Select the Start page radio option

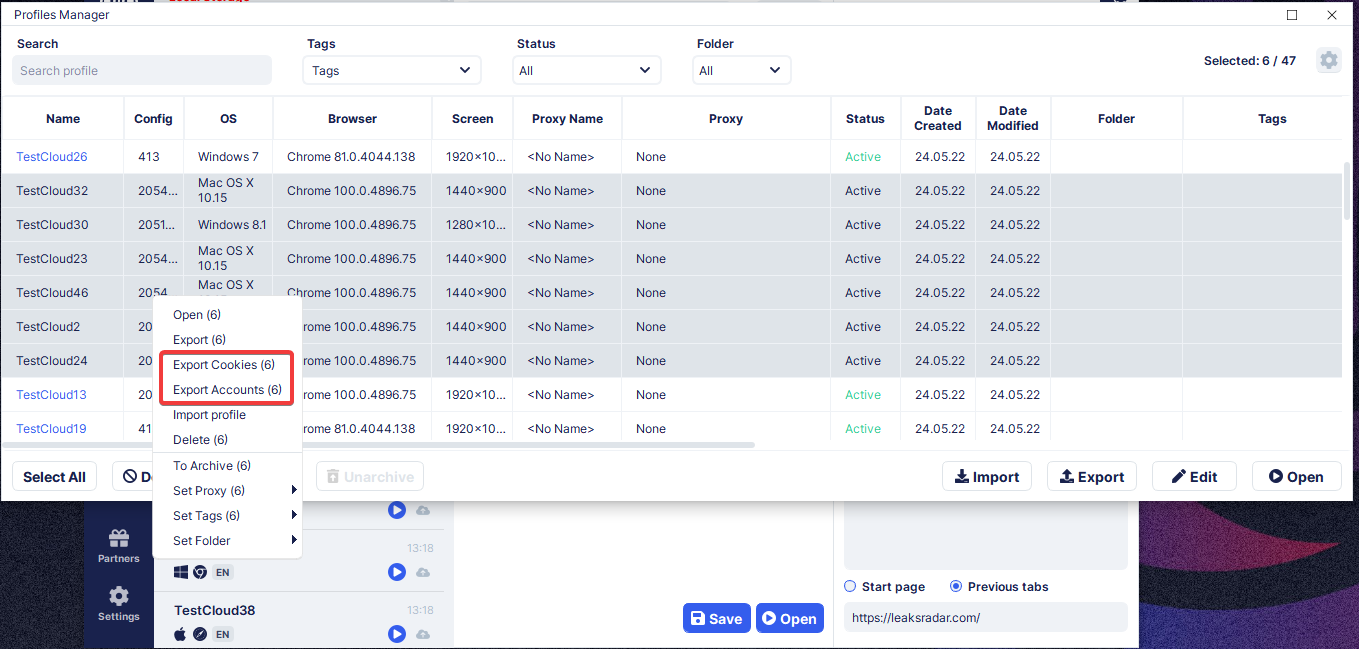tap(851, 587)
